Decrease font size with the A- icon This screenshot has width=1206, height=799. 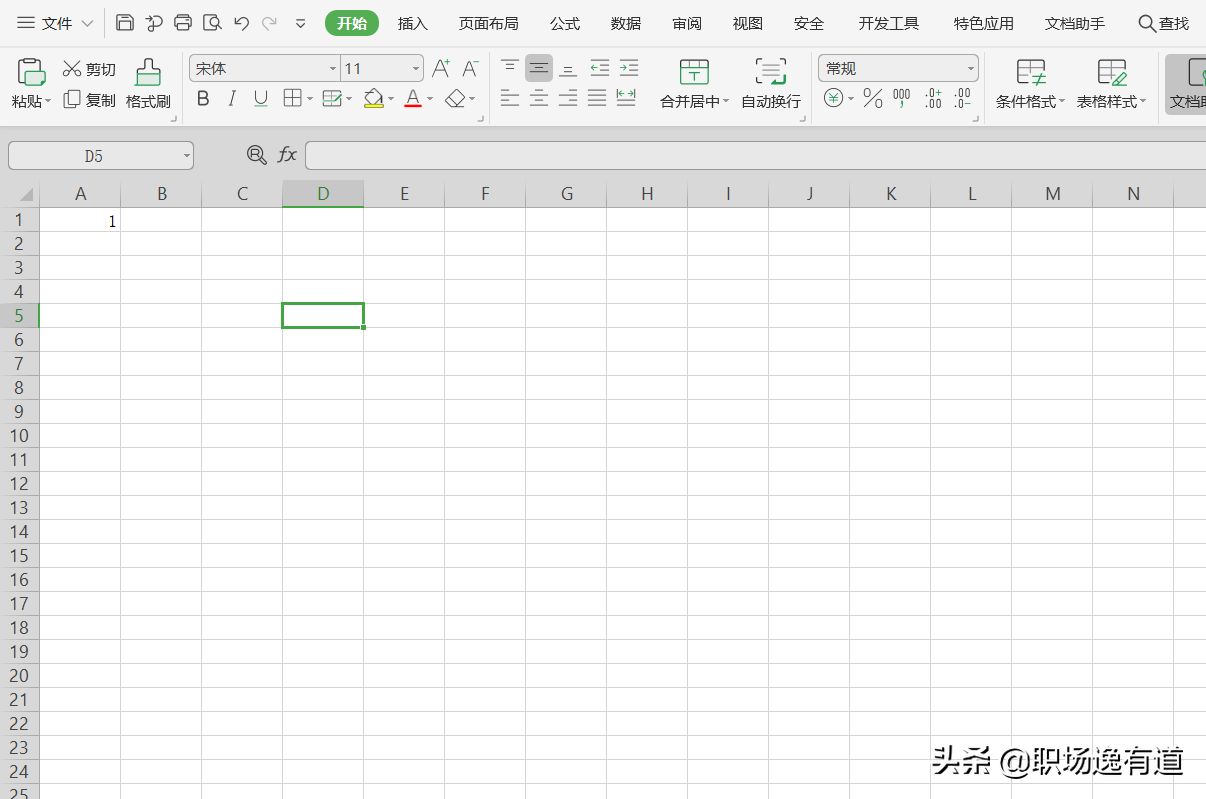tap(470, 69)
